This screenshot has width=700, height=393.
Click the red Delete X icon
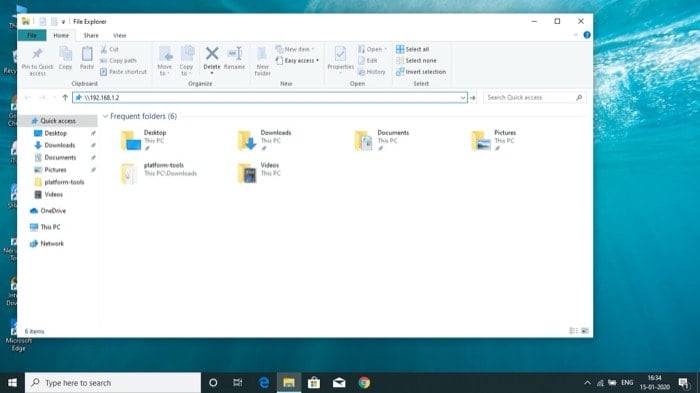point(212,54)
